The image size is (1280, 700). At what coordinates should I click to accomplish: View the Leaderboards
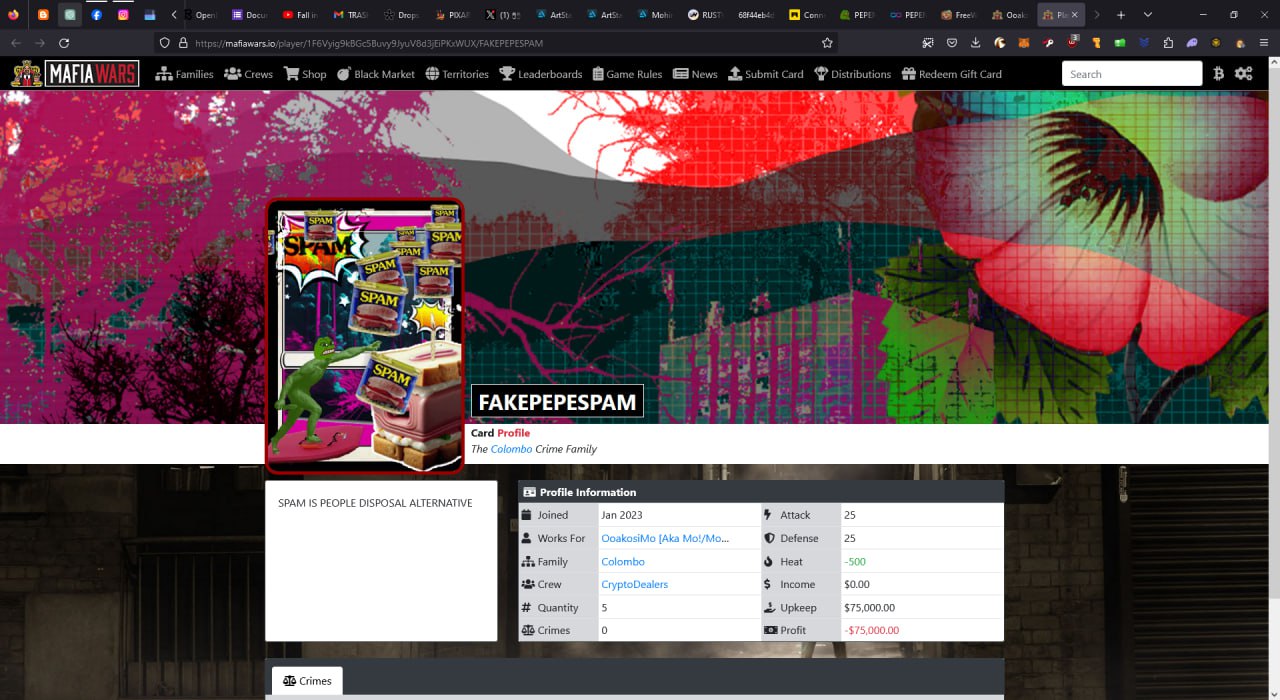coord(541,74)
